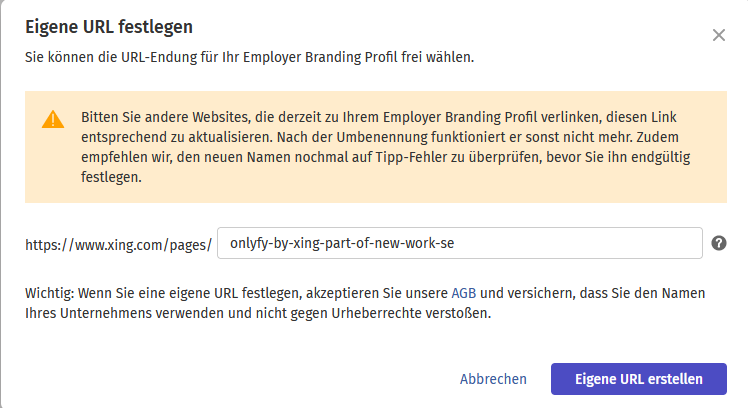This screenshot has height=408, width=748.
Task: Close the Eigene URL festlegen dialog
Action: 718,35
